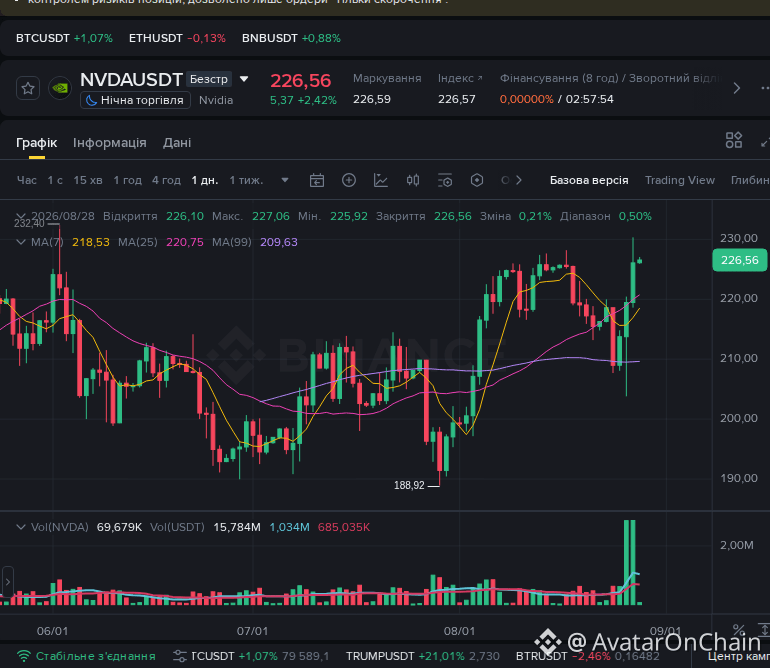Open the chart display settings icon
The image size is (770, 668).
tap(445, 180)
